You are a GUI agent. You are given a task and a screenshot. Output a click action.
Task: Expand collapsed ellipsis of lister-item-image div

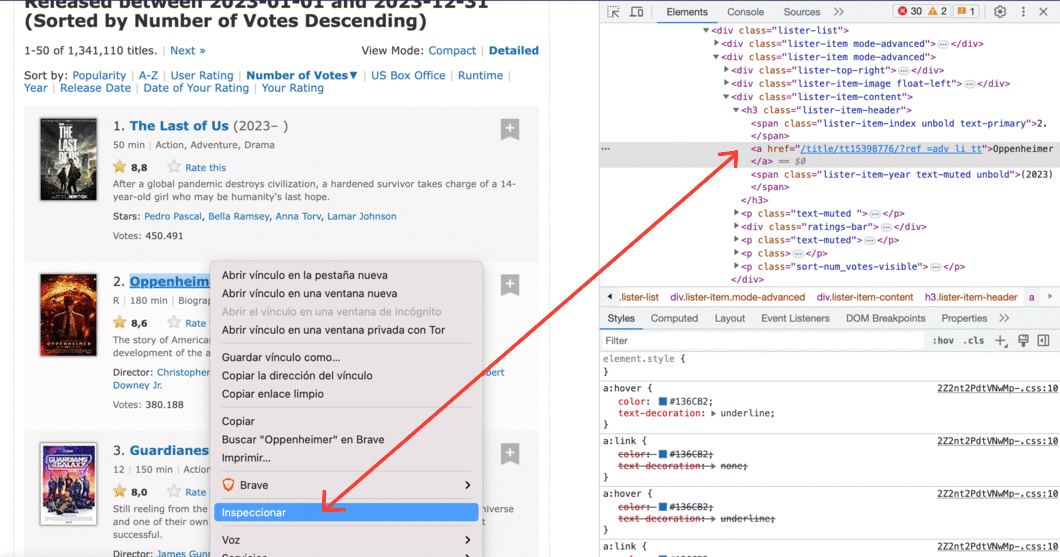click(x=969, y=84)
